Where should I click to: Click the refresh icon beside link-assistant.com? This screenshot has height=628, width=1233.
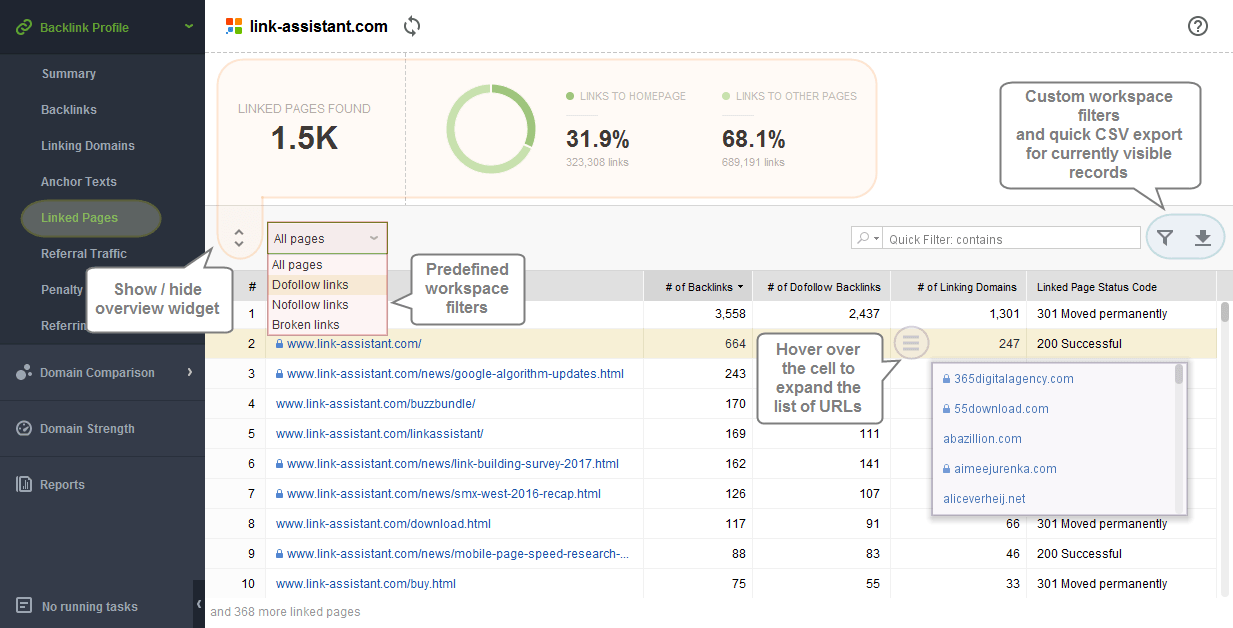point(412,26)
